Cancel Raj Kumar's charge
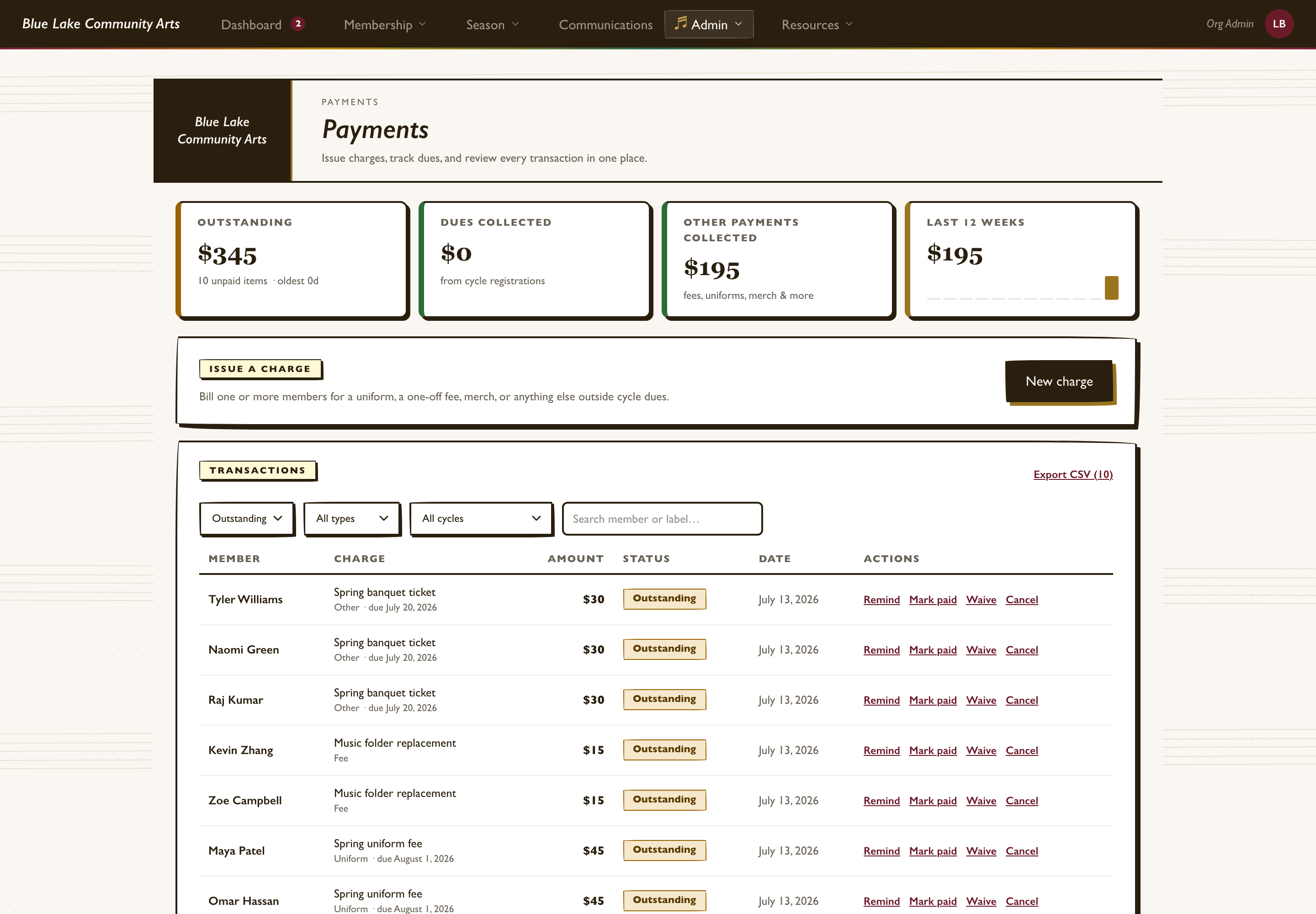This screenshot has width=1316, height=914. point(1022,701)
